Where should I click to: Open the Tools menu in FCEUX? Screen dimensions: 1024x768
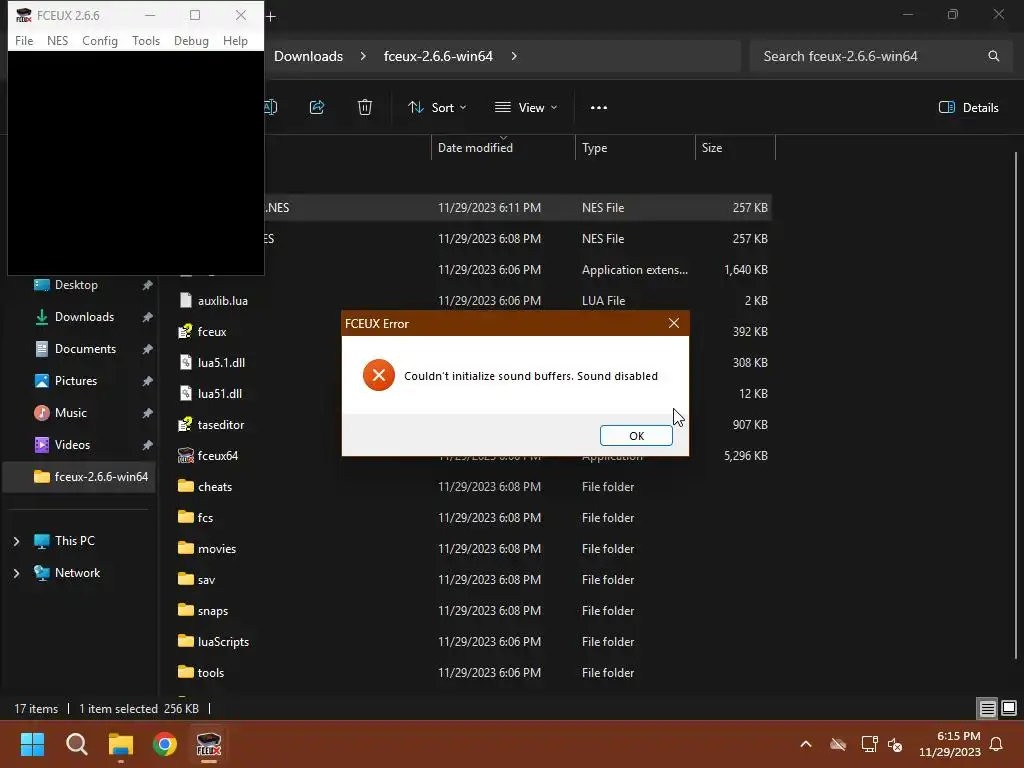tap(146, 40)
